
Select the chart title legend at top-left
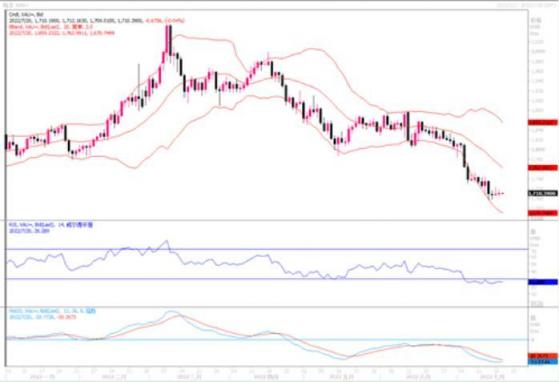(26, 14)
